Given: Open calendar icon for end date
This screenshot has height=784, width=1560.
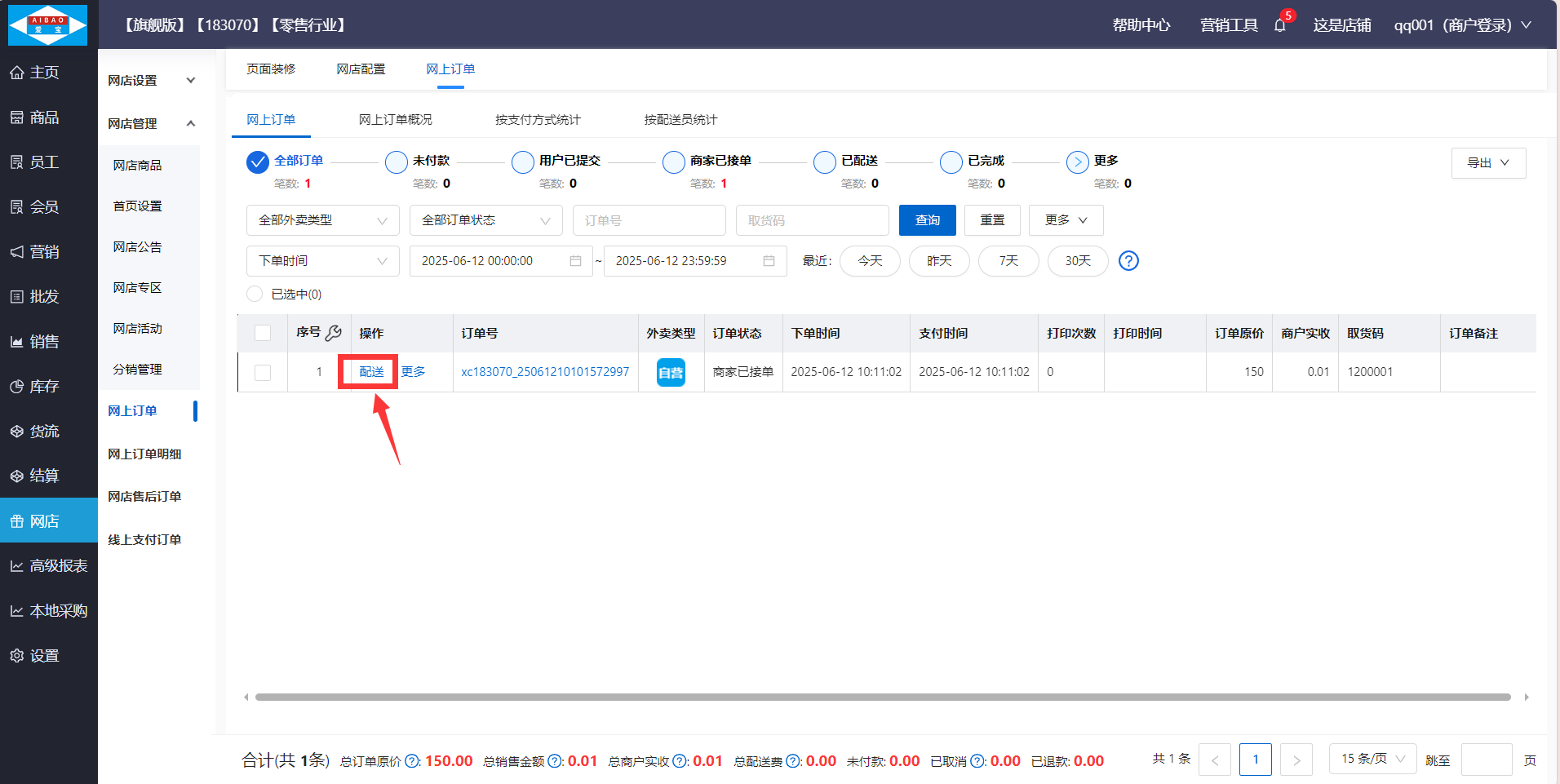Looking at the screenshot, I should pos(769,261).
